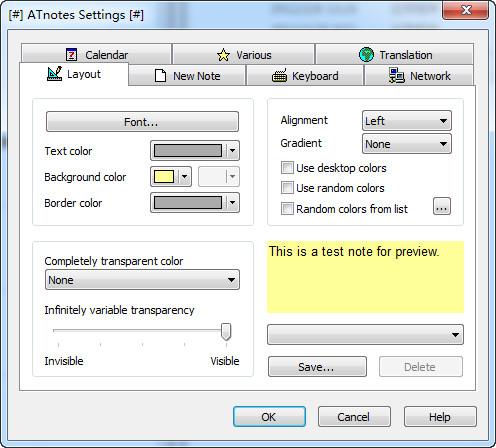Image resolution: width=496 pixels, height=448 pixels.
Task: Click 'Infinitely variable transparency' label
Action: [x=119, y=310]
